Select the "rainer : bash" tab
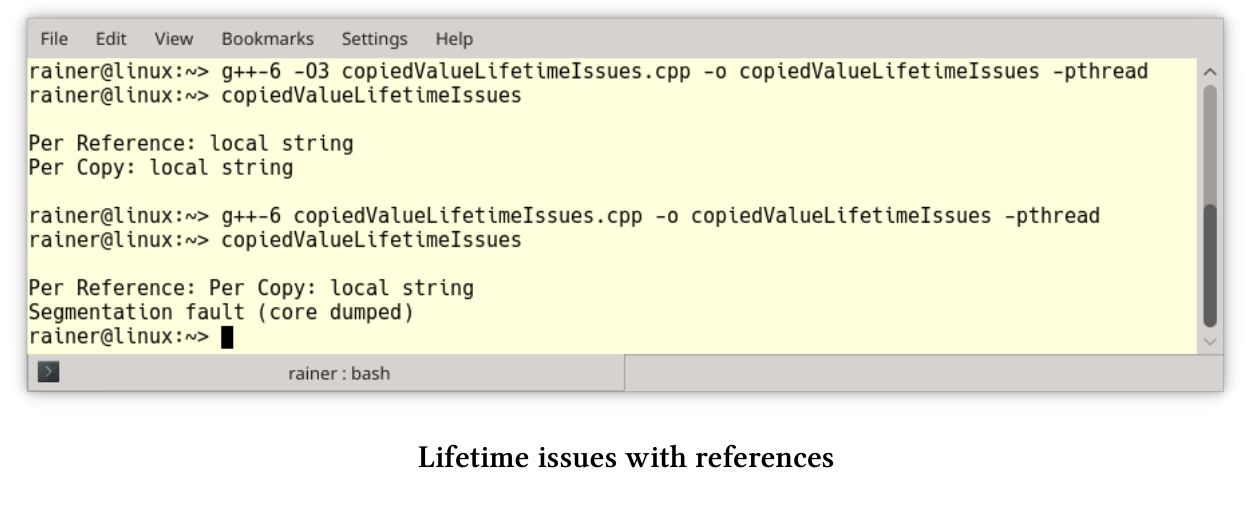1246x506 pixels. tap(338, 373)
